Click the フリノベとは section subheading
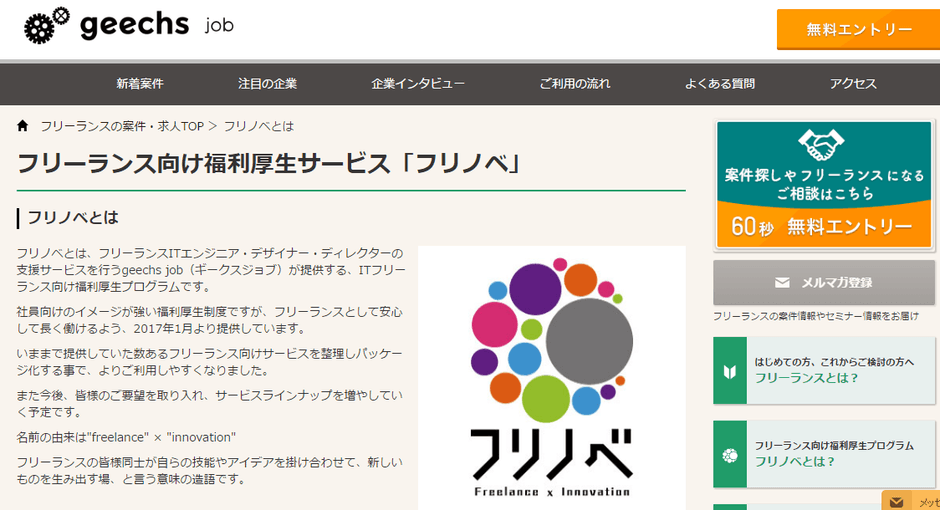 click(73, 218)
